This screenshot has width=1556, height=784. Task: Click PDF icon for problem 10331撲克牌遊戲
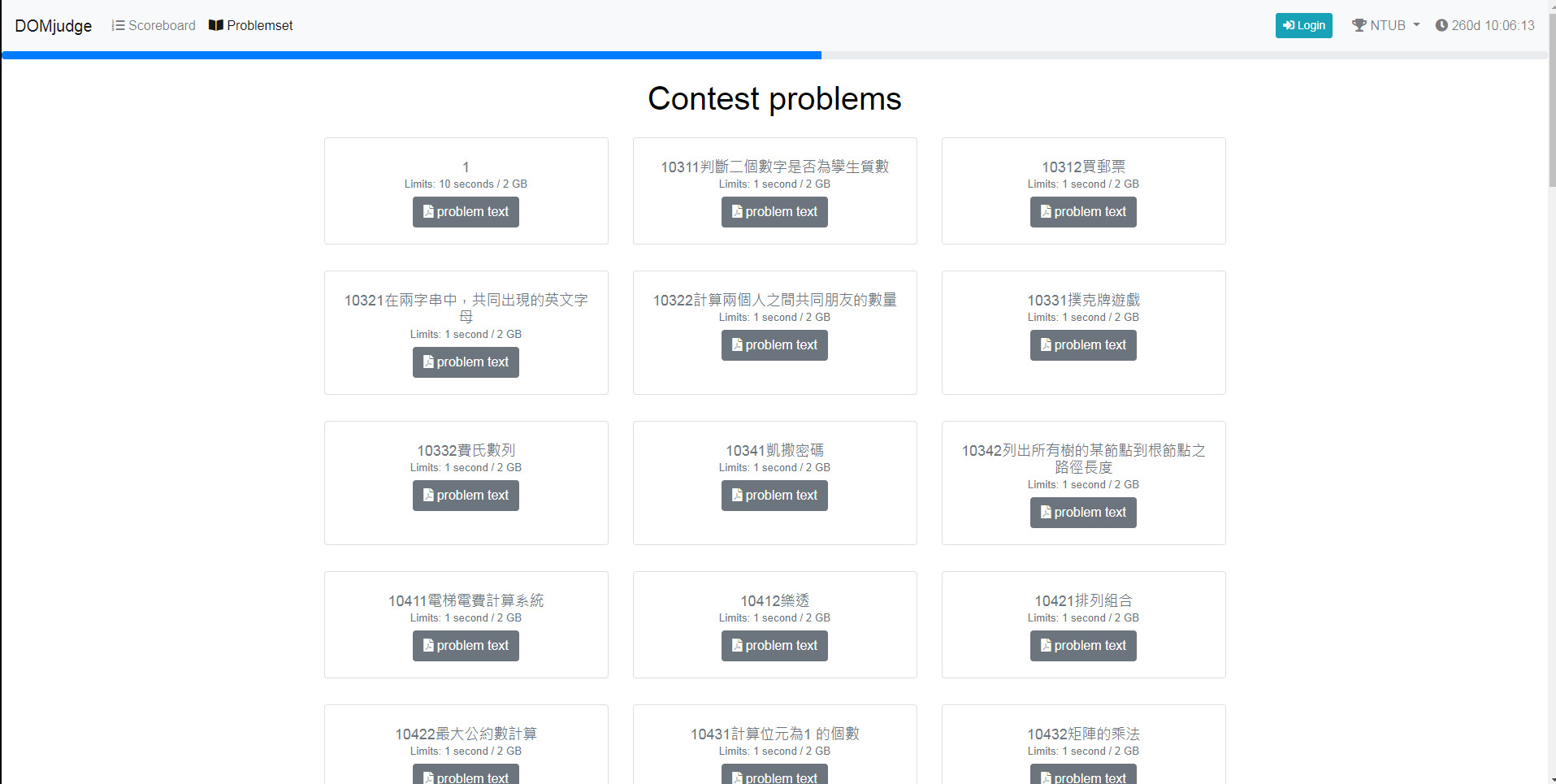click(1046, 344)
